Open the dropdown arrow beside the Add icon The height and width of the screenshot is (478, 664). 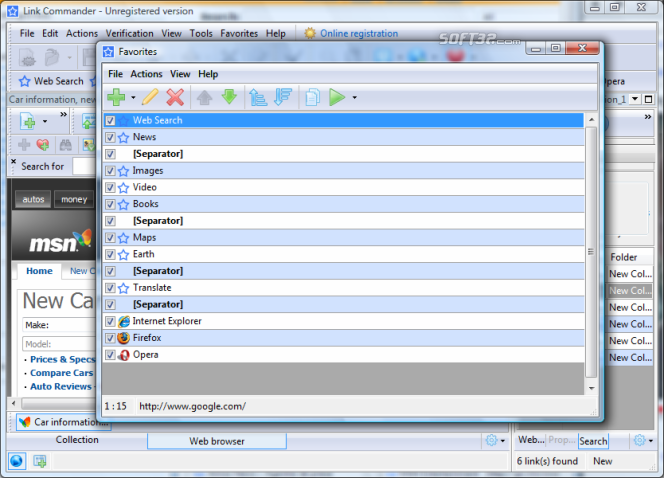[133, 97]
